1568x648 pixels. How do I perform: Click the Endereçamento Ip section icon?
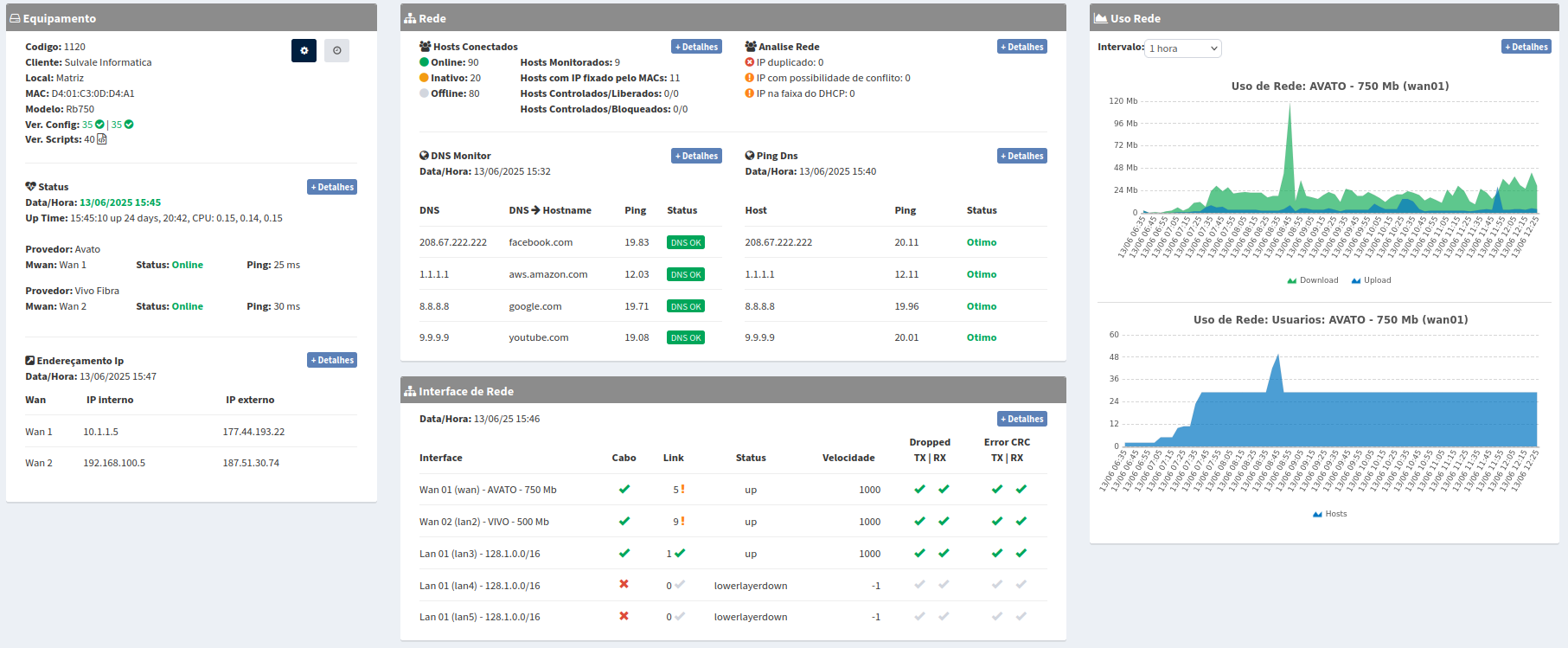(x=30, y=361)
